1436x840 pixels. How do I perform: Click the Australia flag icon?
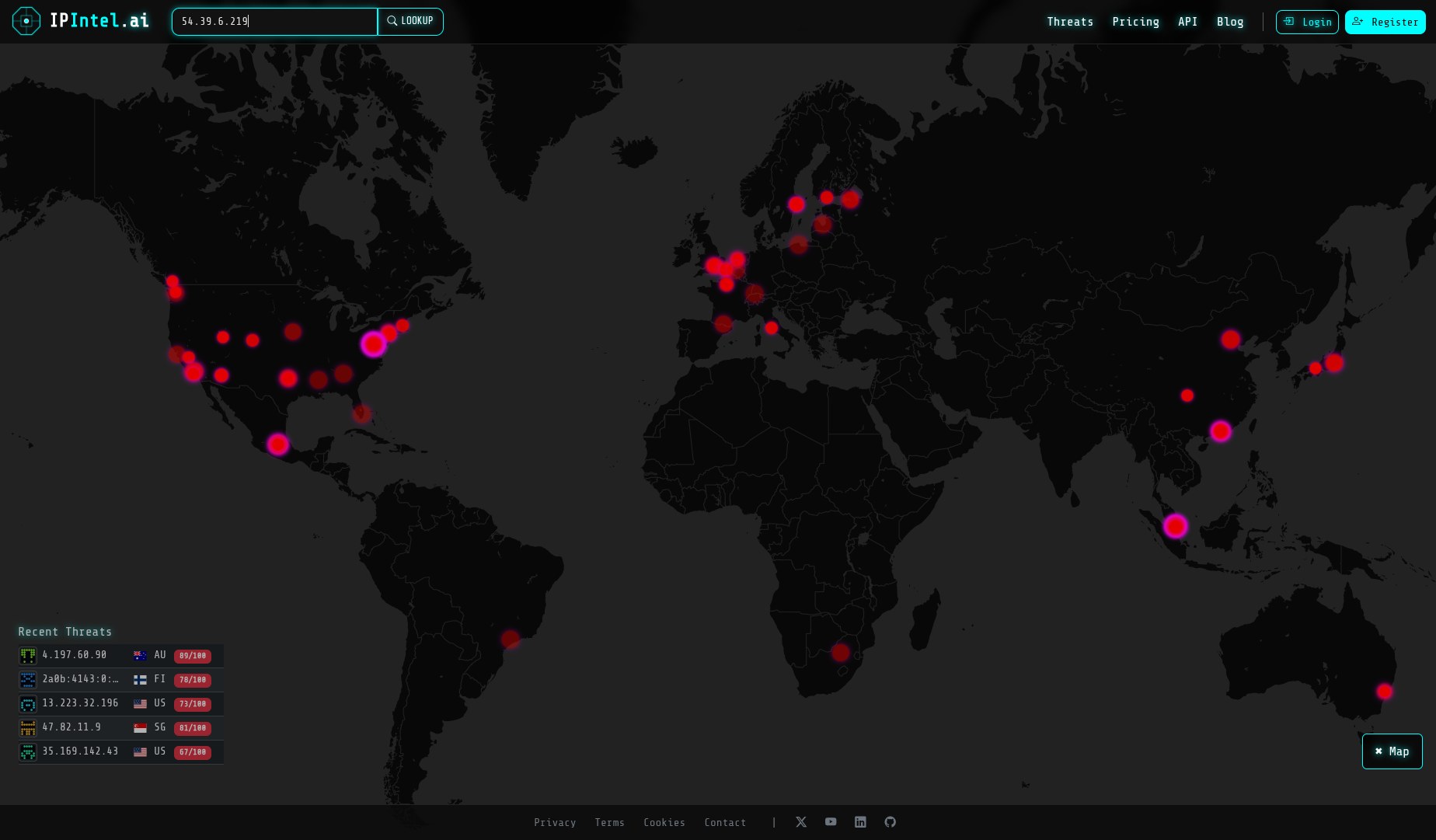(140, 656)
